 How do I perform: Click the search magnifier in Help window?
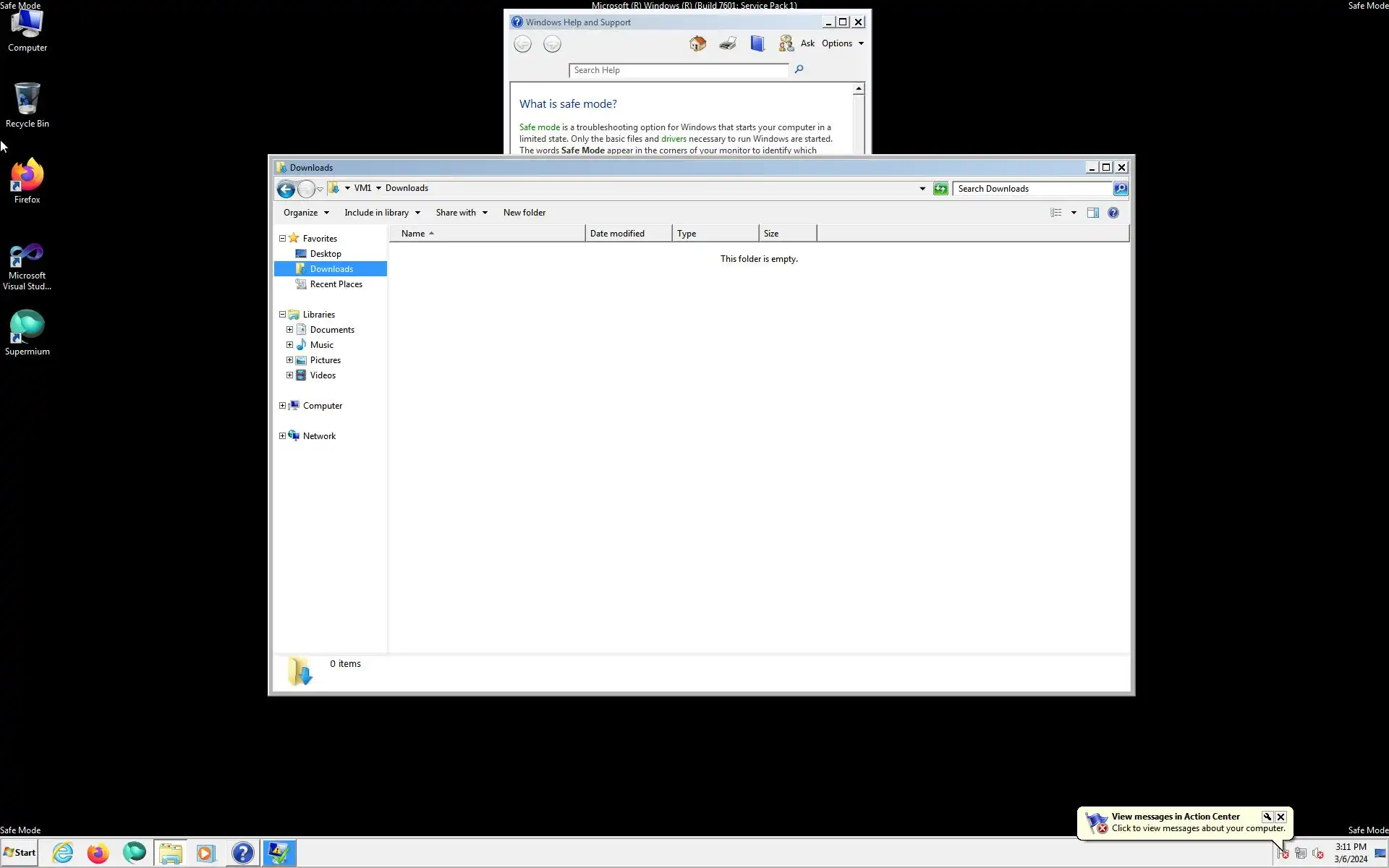pyautogui.click(x=799, y=69)
